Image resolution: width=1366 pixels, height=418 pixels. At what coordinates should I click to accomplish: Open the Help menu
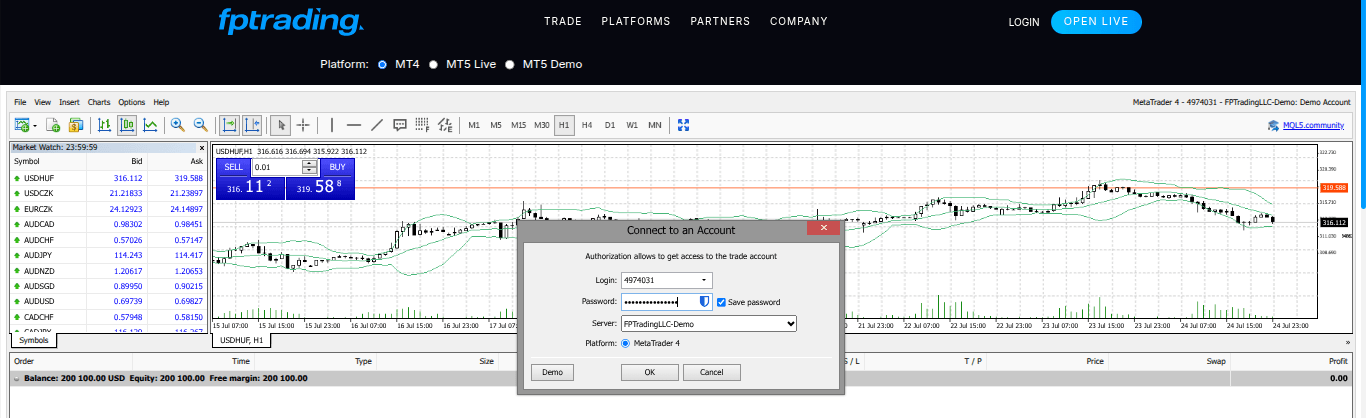tap(161, 102)
